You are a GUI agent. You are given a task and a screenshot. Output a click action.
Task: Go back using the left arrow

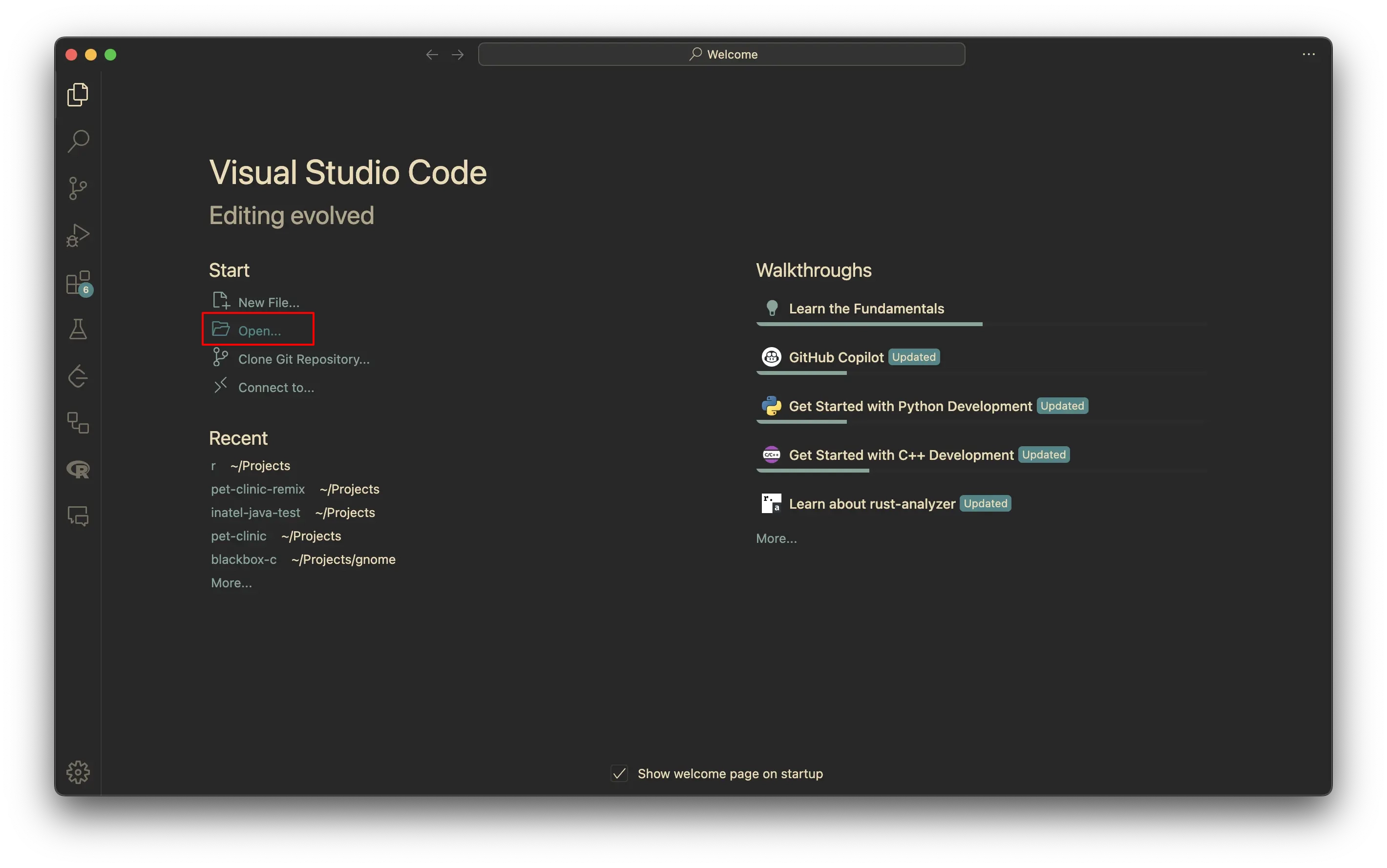click(x=432, y=55)
